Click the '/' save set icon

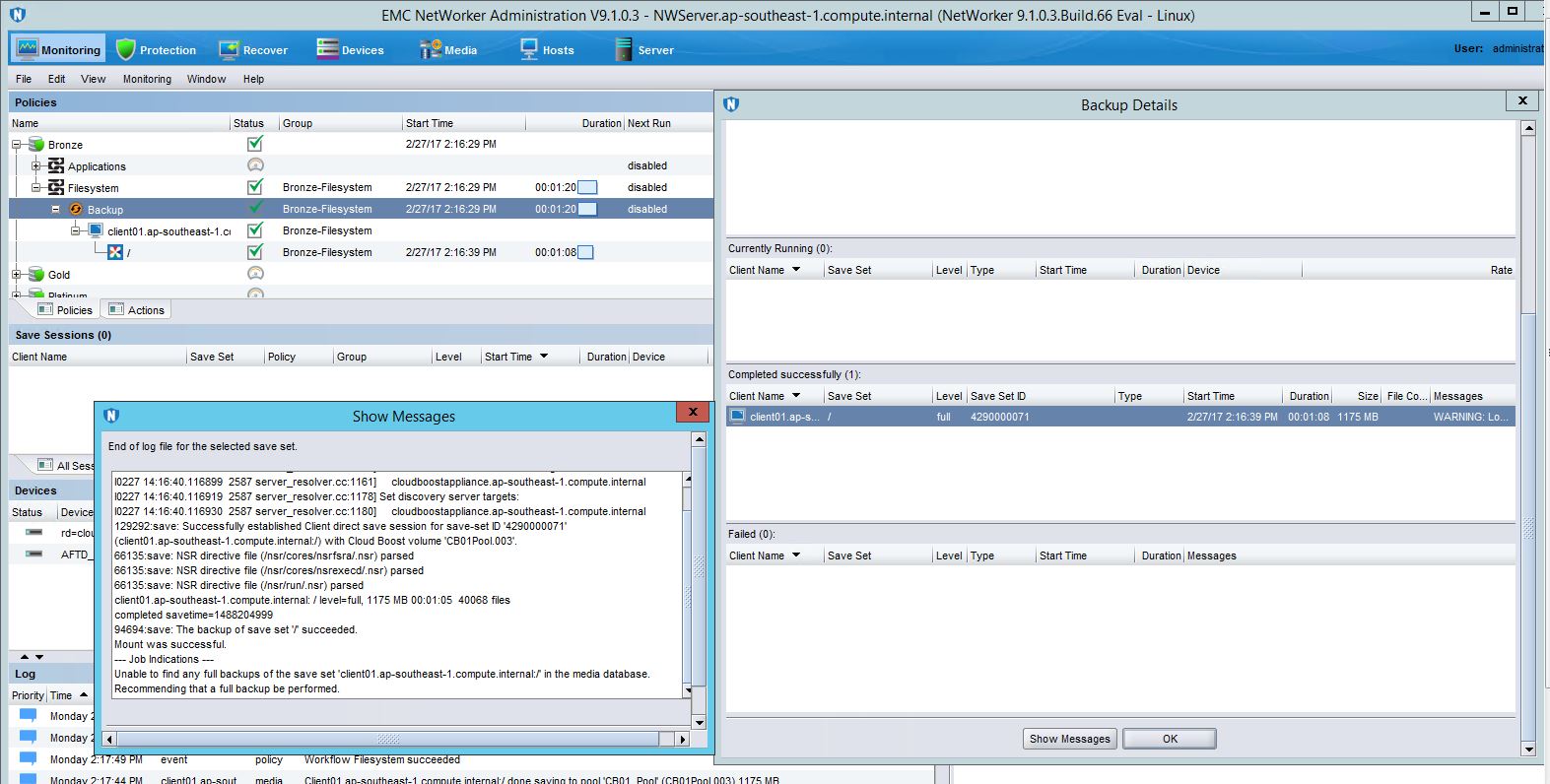pyautogui.click(x=115, y=252)
